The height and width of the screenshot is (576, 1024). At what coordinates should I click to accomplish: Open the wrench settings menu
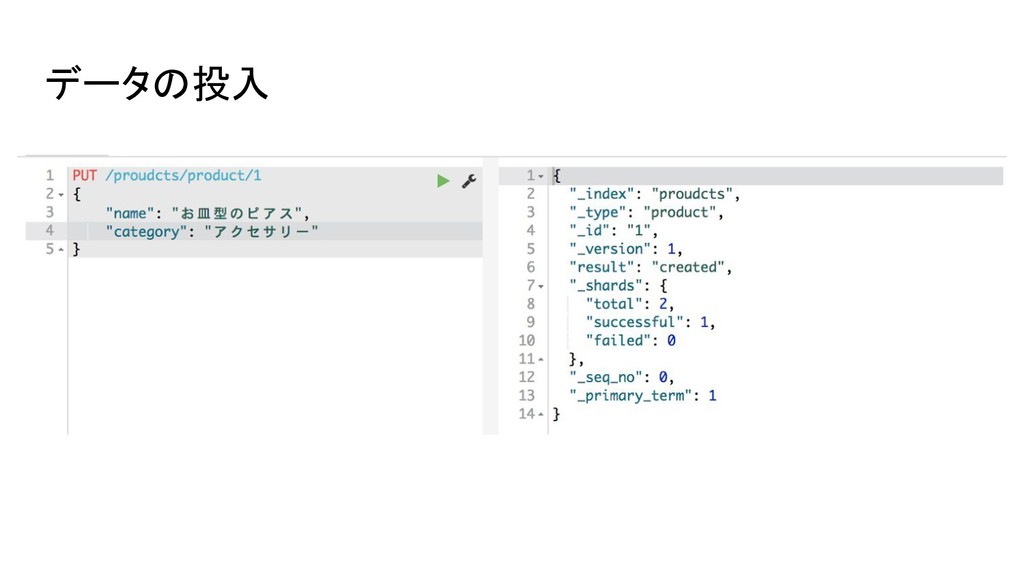[469, 181]
